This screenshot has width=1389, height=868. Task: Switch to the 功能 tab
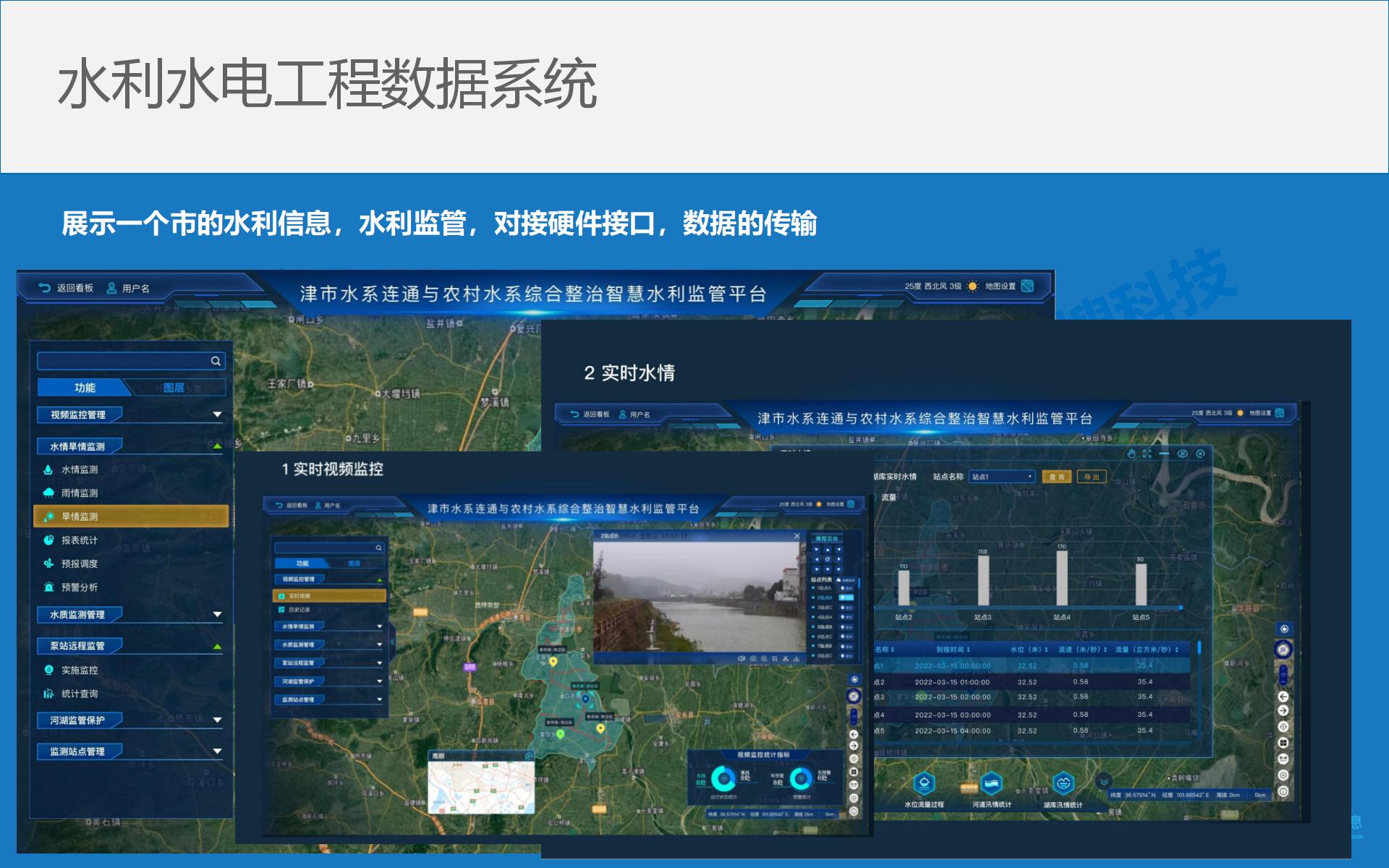[x=85, y=388]
